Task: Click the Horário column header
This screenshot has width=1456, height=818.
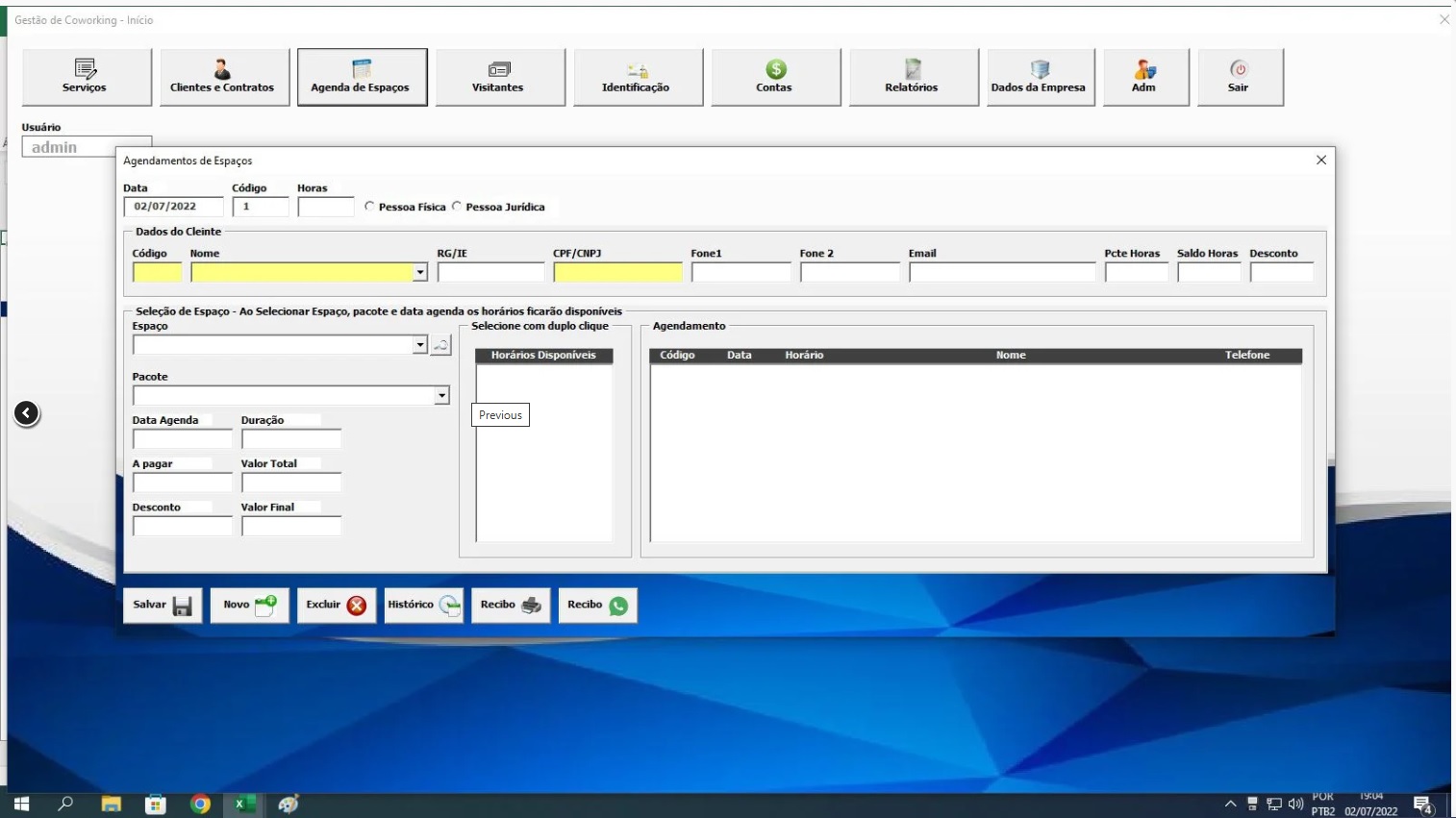Action: tap(804, 356)
